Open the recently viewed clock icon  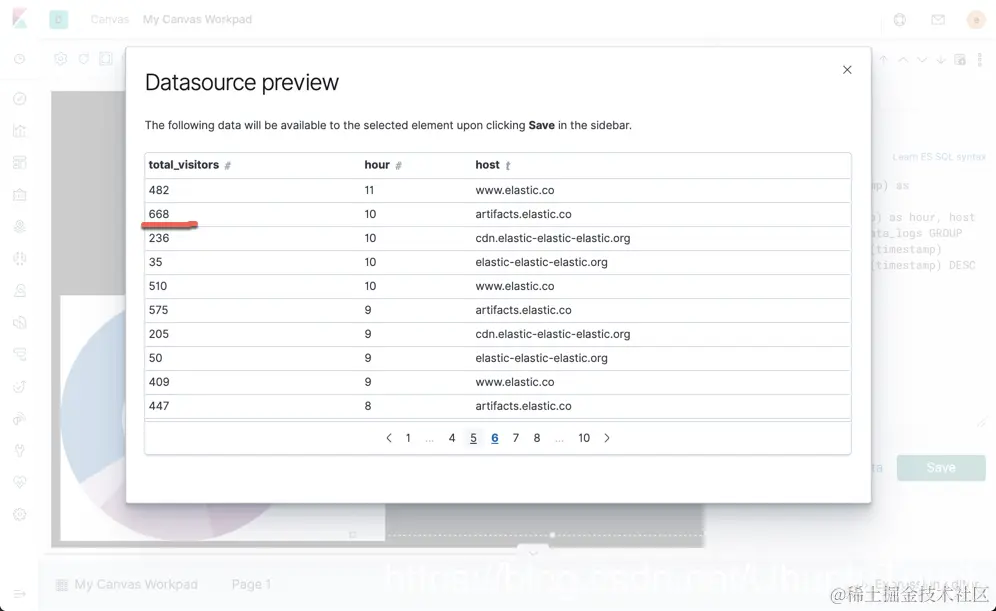coord(20,59)
